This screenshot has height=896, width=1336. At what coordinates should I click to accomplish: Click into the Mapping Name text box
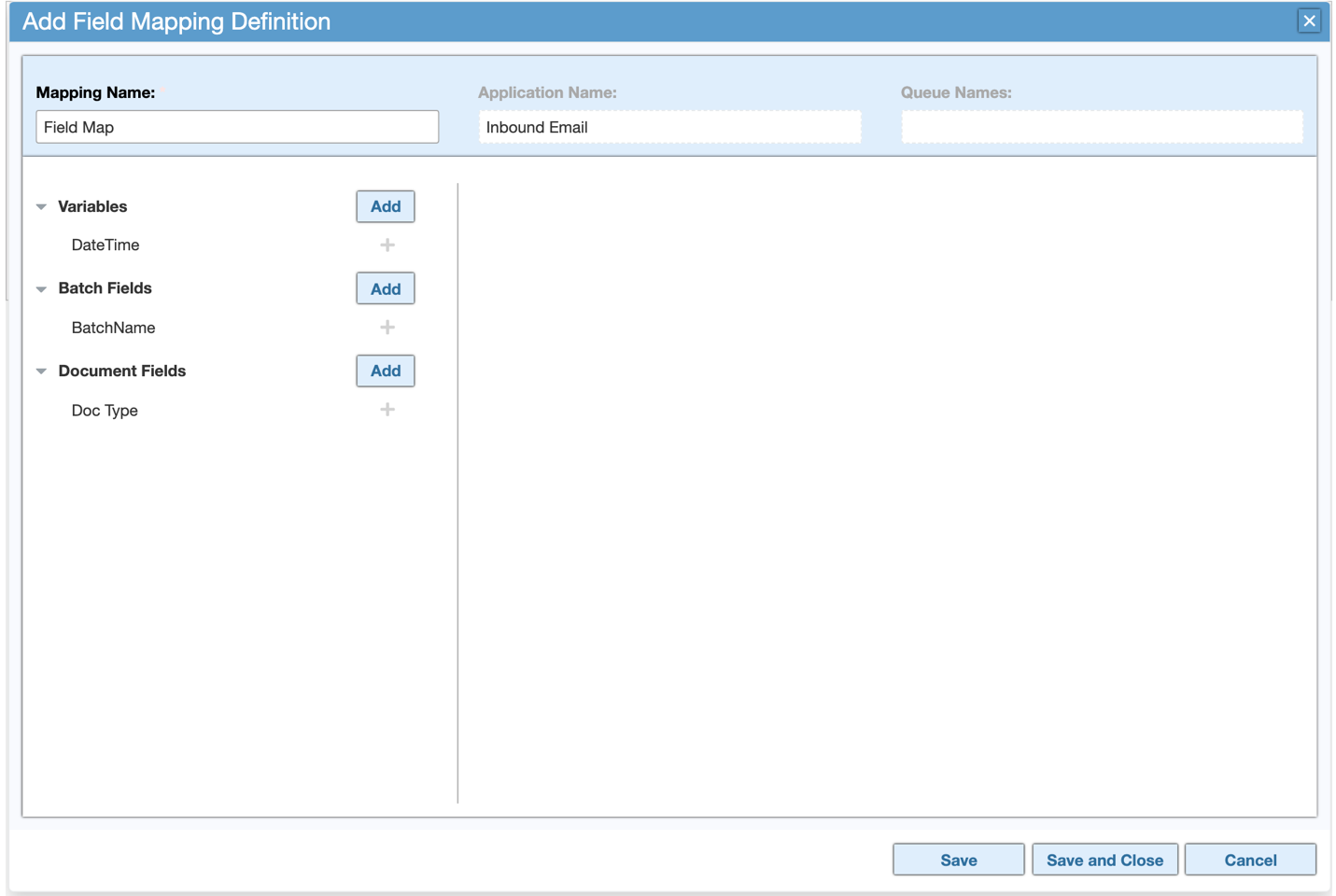[237, 127]
